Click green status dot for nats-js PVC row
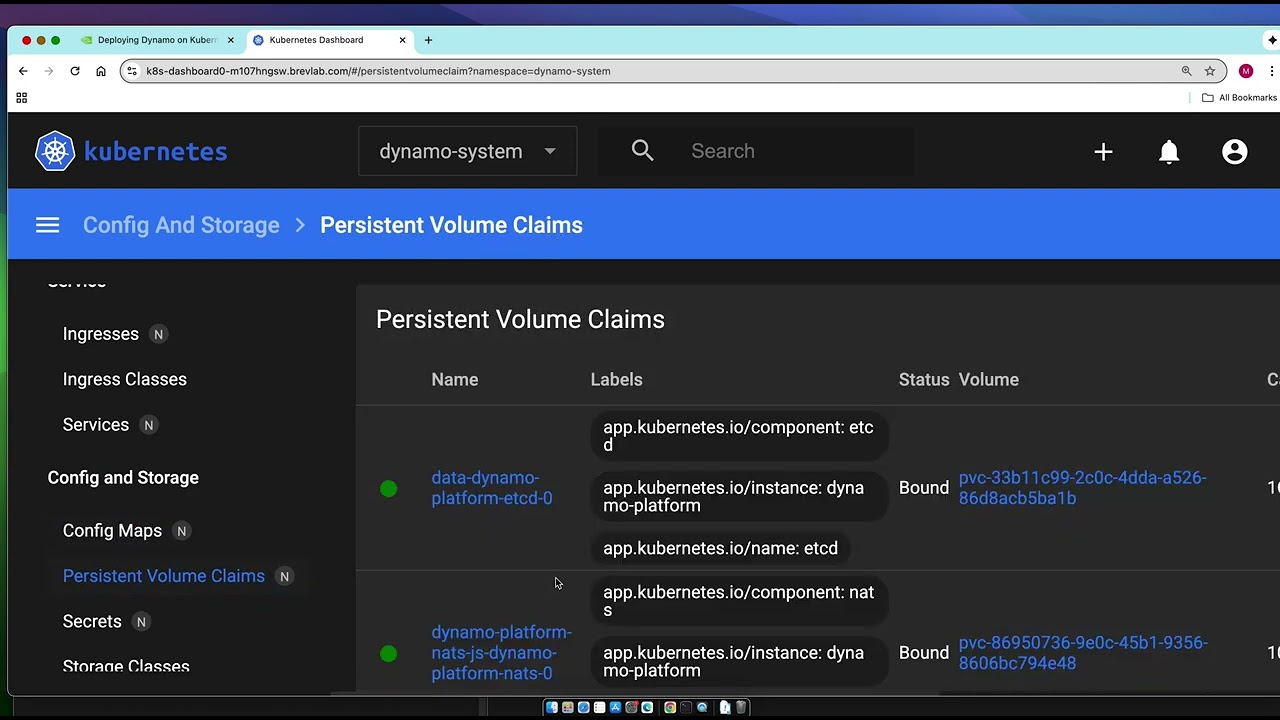1280x720 pixels. (x=389, y=653)
